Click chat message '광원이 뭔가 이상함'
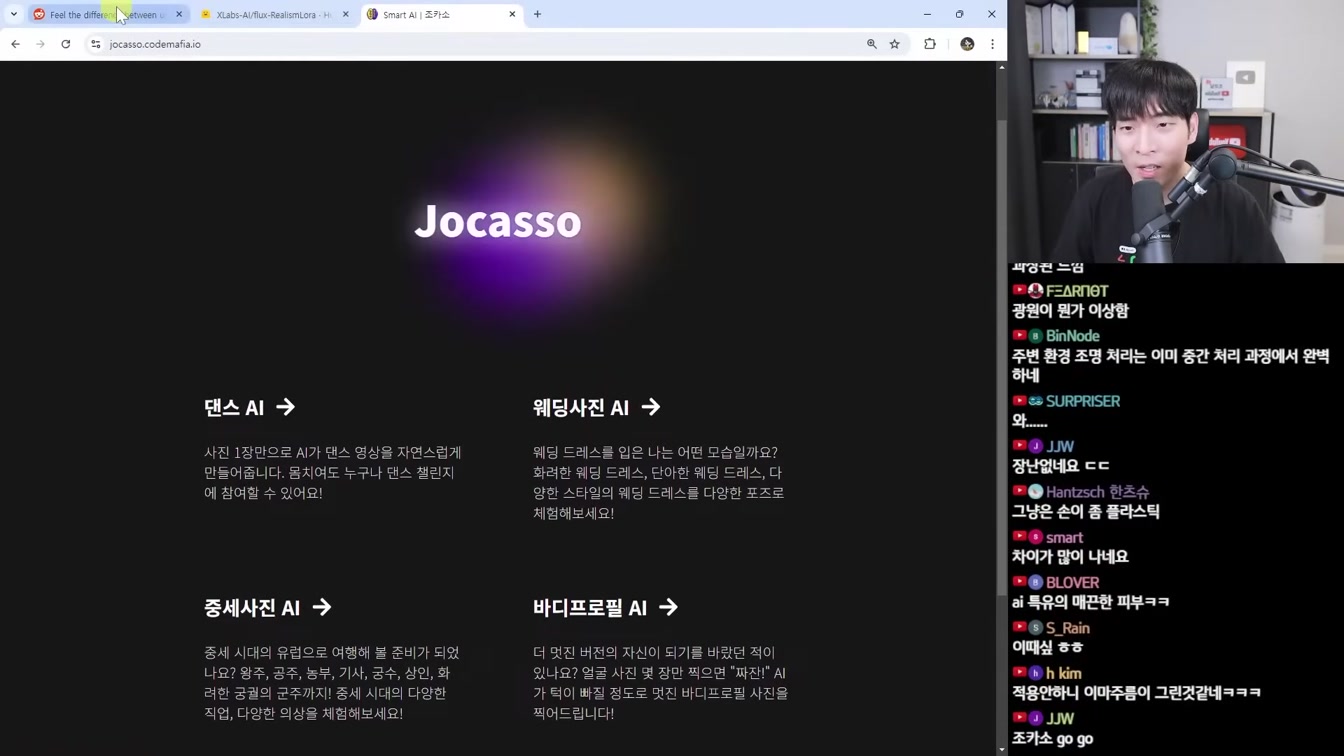The width and height of the screenshot is (1344, 756). coord(1070,311)
